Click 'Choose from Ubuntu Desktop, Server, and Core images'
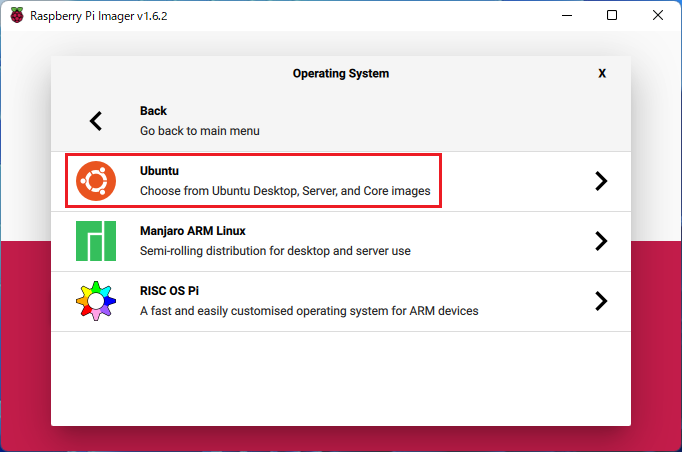Screen dimensions: 682x452 [x=285, y=191]
